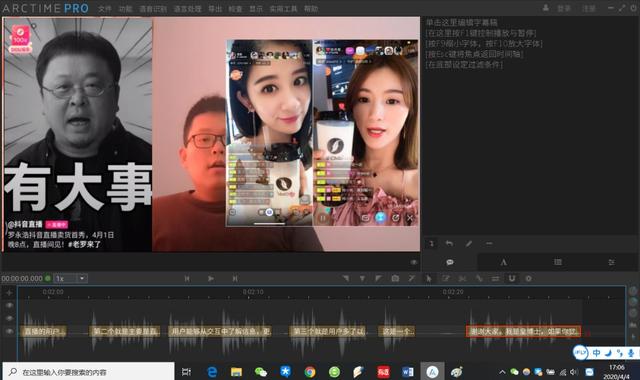Play the video from the transport controls
The image size is (640, 380).
[x=211, y=278]
